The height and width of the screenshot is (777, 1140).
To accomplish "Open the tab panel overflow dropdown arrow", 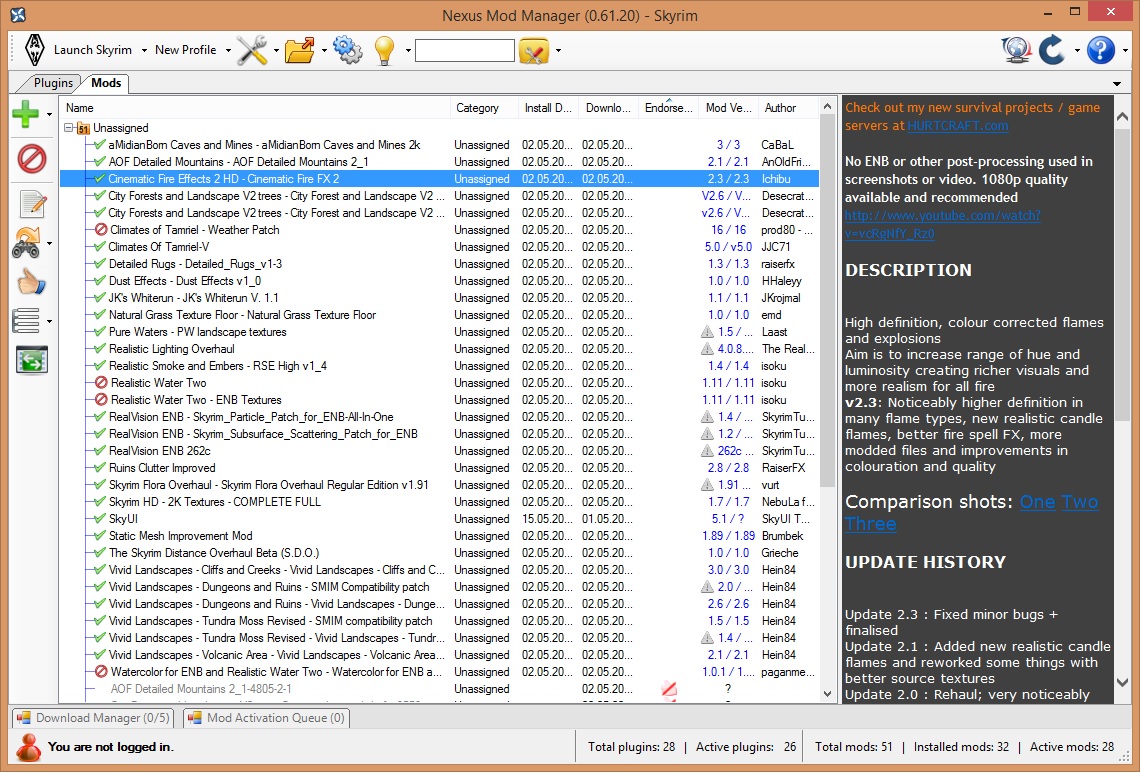I will coord(1117,84).
